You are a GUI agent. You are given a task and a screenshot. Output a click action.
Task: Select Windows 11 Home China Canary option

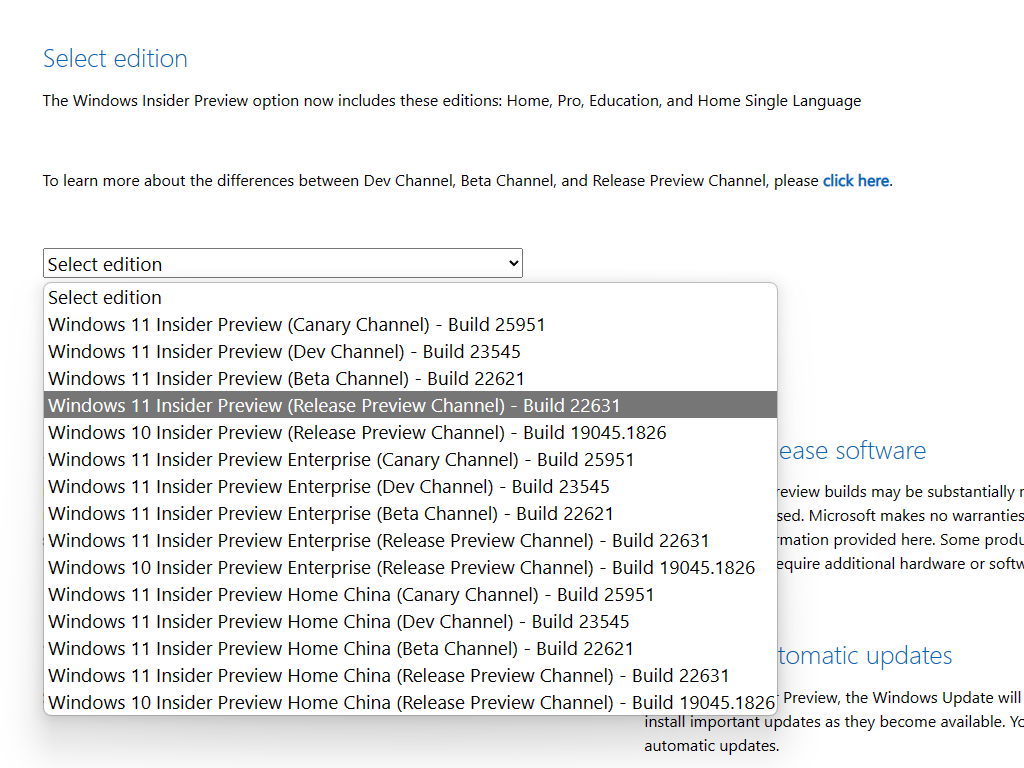(351, 594)
